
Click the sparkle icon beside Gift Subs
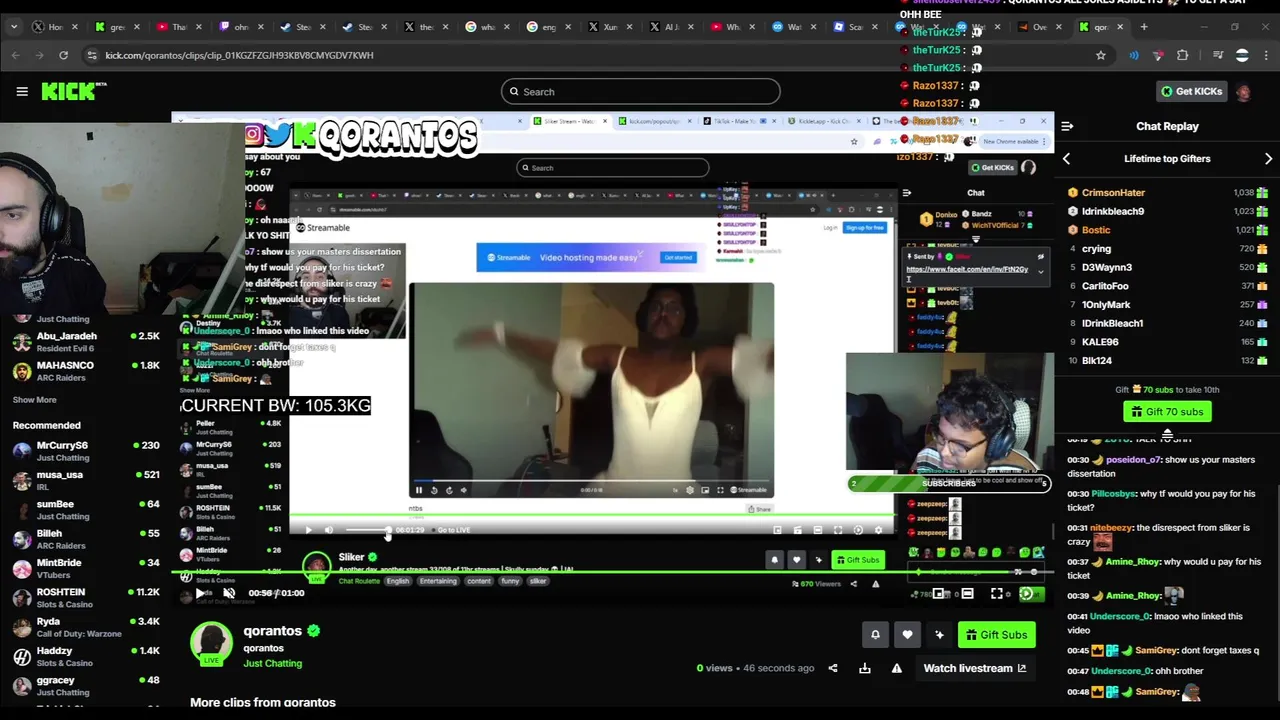click(939, 635)
